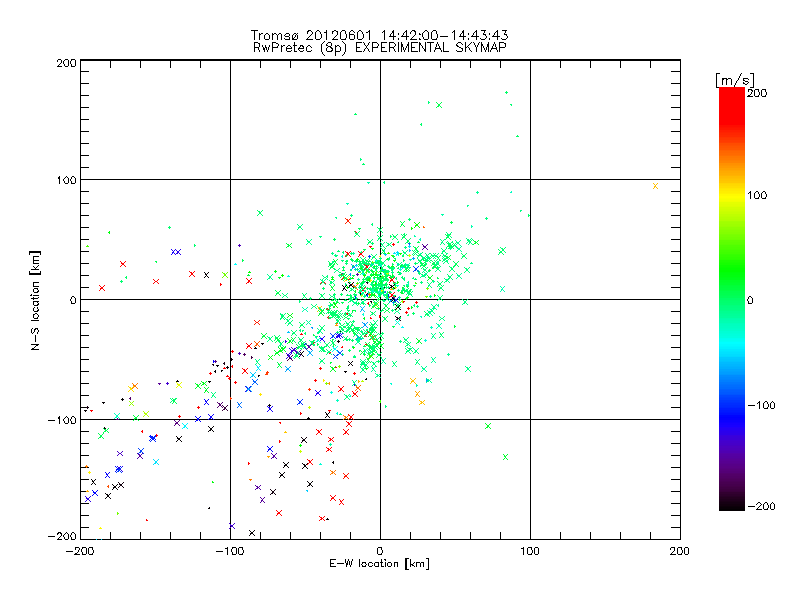800x600 pixels.
Task: Click the colorbar's '200' value label
Action: [x=757, y=93]
